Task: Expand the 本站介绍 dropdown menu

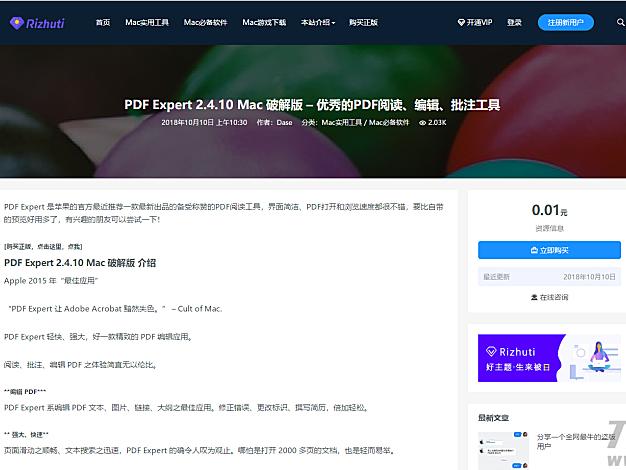Action: [318, 22]
